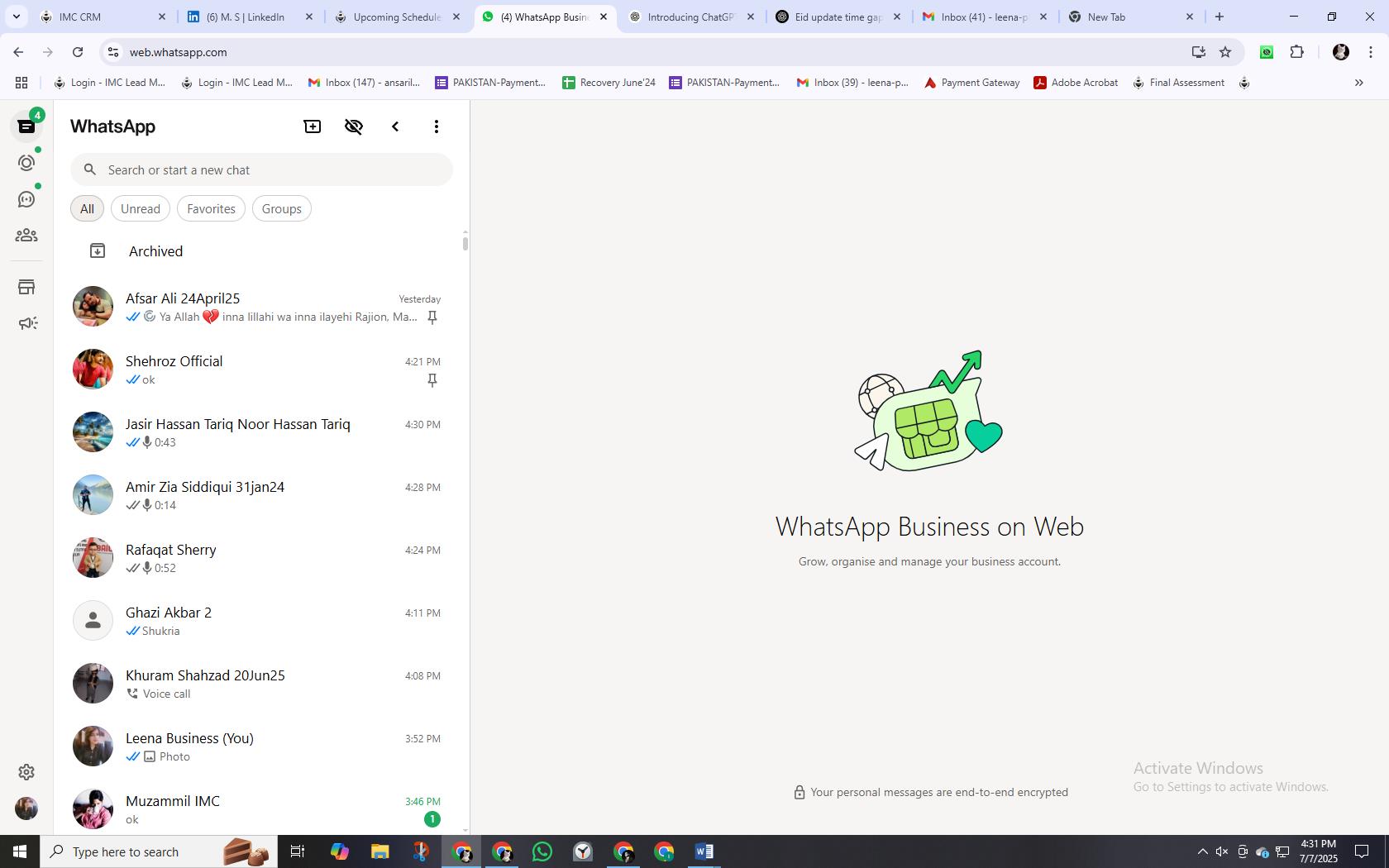1389x868 pixels.
Task: Open Inbox (147) bookmark
Action: (365, 83)
